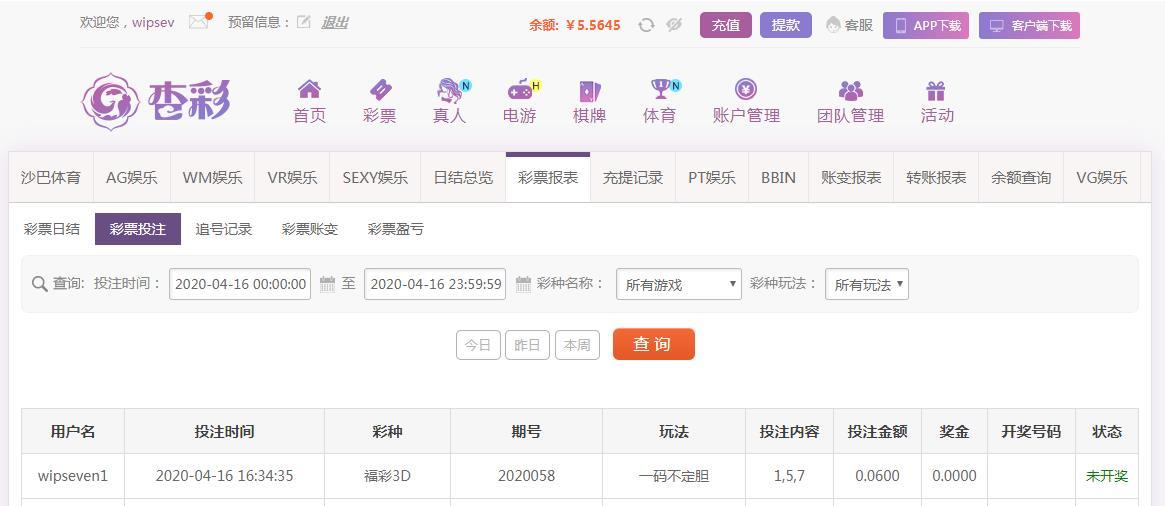Image resolution: width=1165 pixels, height=506 pixels.
Task: Click the orange 查询 button
Action: [x=654, y=344]
